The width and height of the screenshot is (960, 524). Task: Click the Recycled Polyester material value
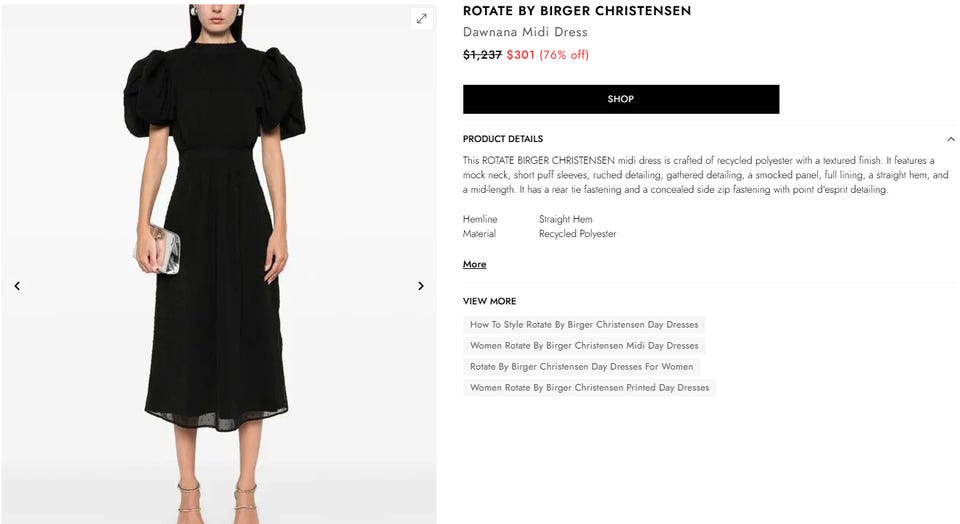click(x=577, y=234)
